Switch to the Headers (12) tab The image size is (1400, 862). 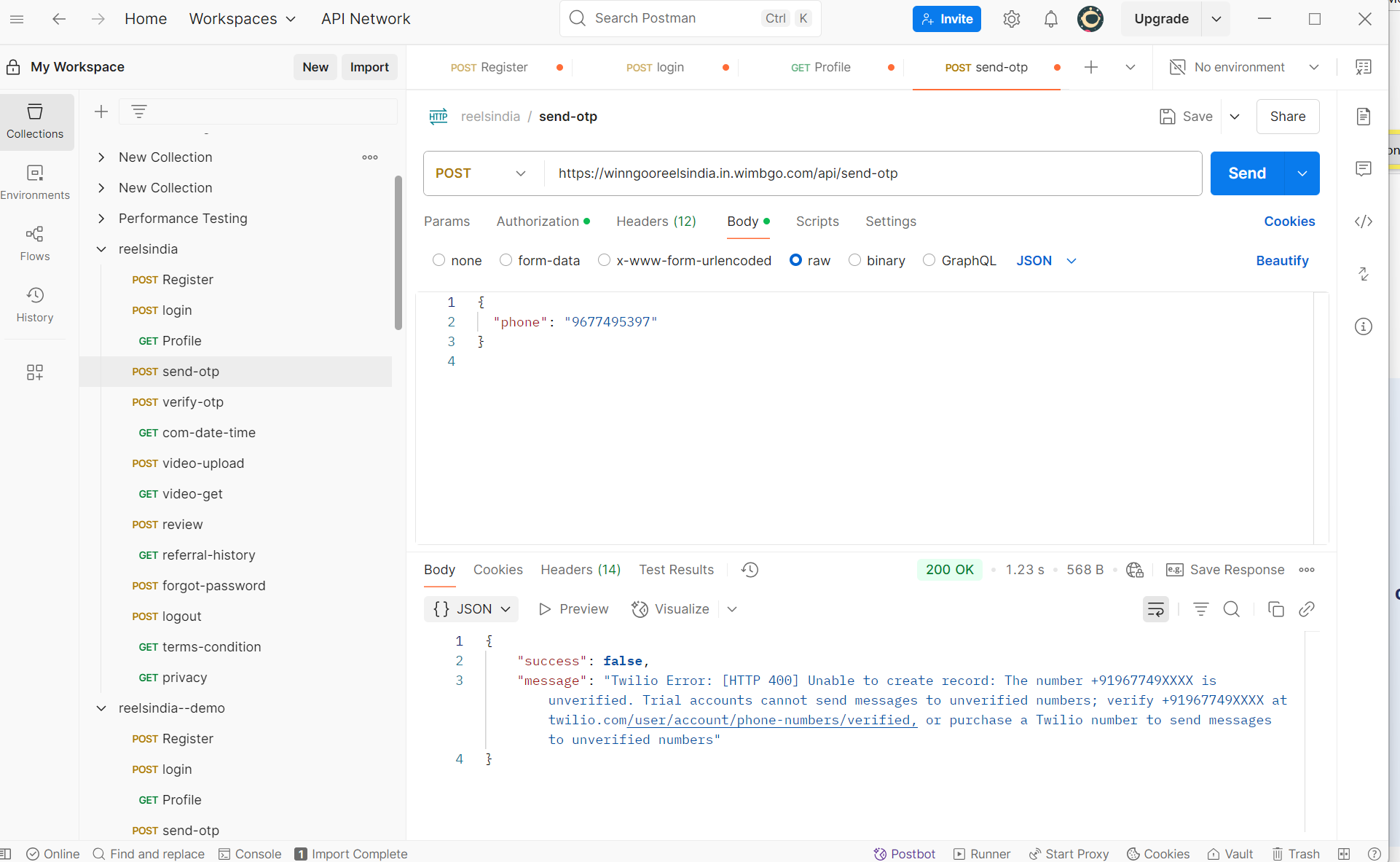656,222
